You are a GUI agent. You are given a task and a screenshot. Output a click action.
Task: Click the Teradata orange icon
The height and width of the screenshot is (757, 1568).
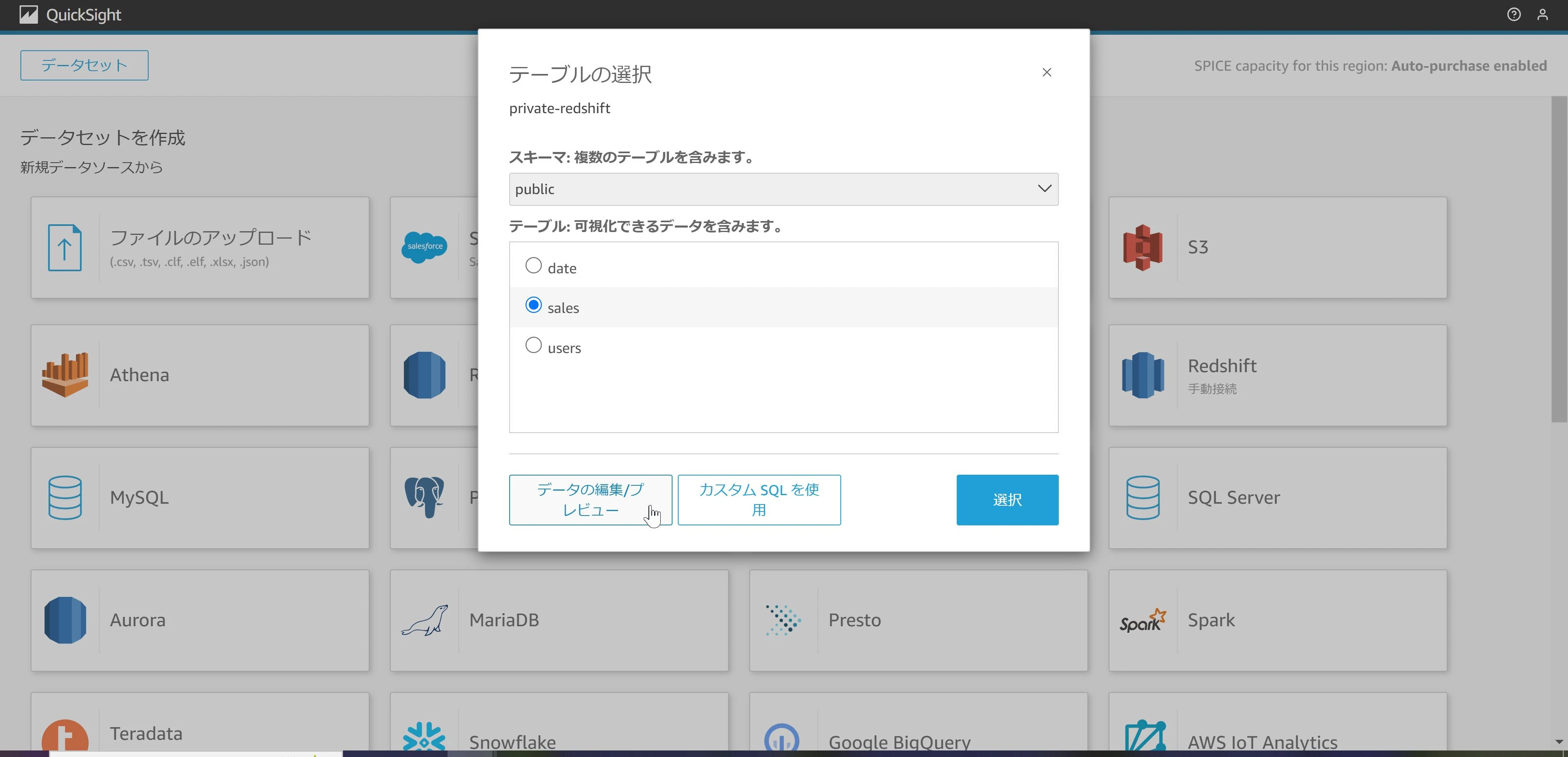pos(65,735)
